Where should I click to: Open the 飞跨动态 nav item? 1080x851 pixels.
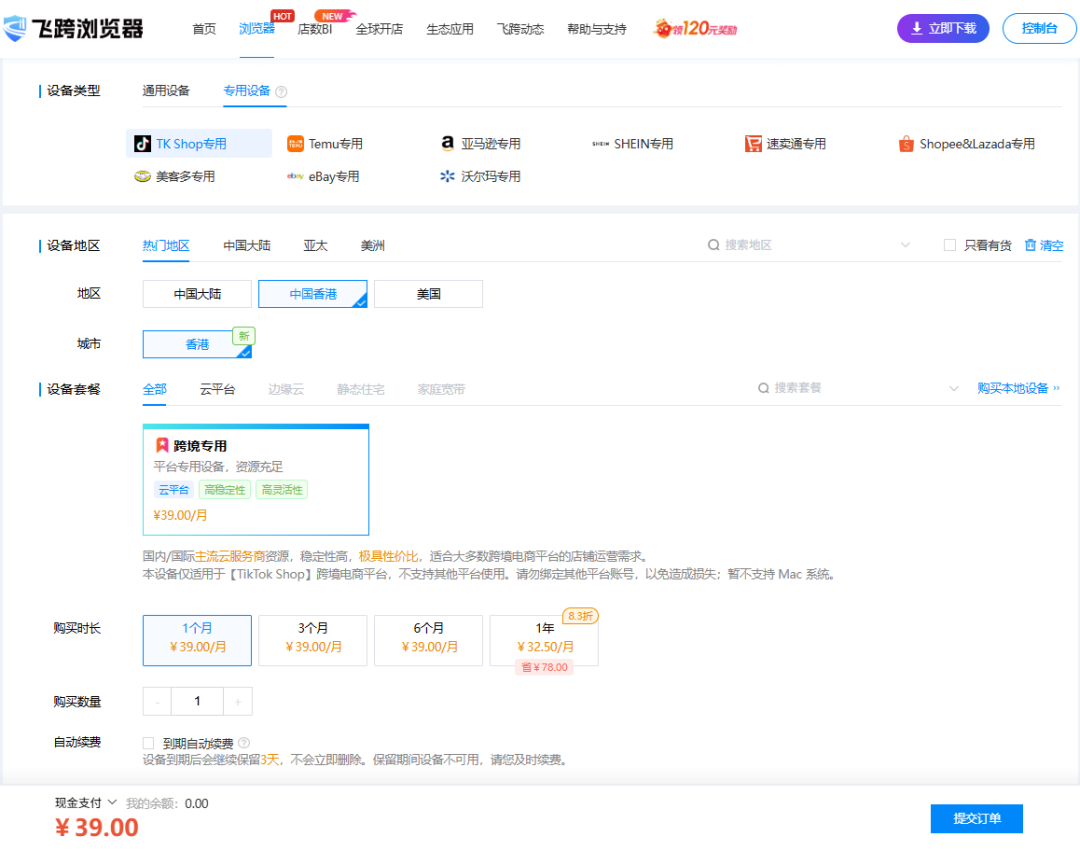(521, 29)
